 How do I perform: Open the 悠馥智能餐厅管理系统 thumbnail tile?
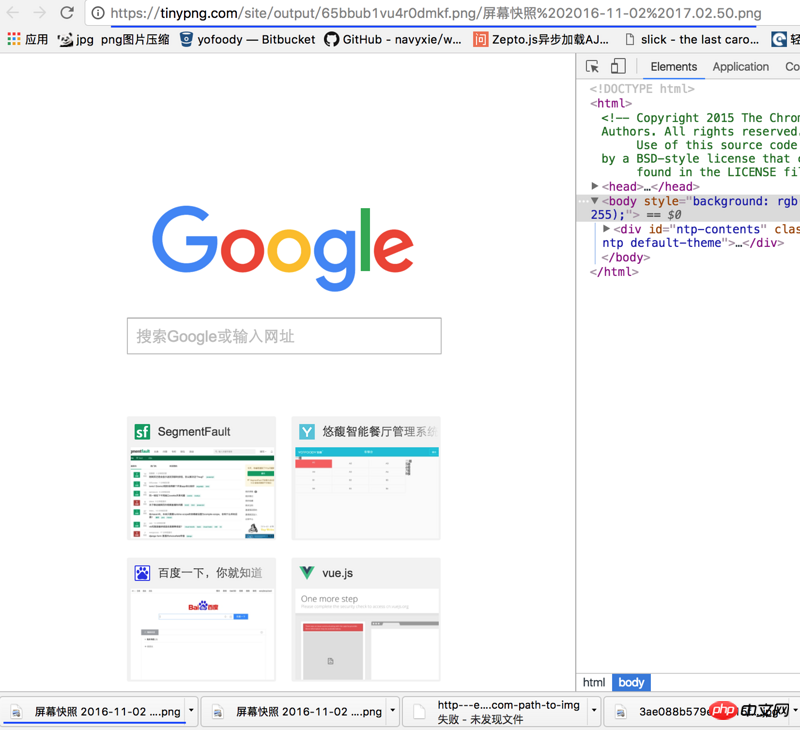[x=366, y=478]
